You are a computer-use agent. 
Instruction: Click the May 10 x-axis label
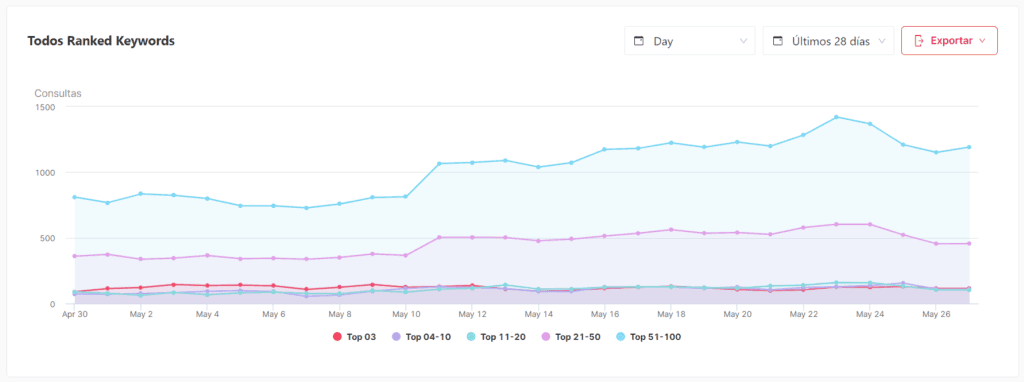406,314
